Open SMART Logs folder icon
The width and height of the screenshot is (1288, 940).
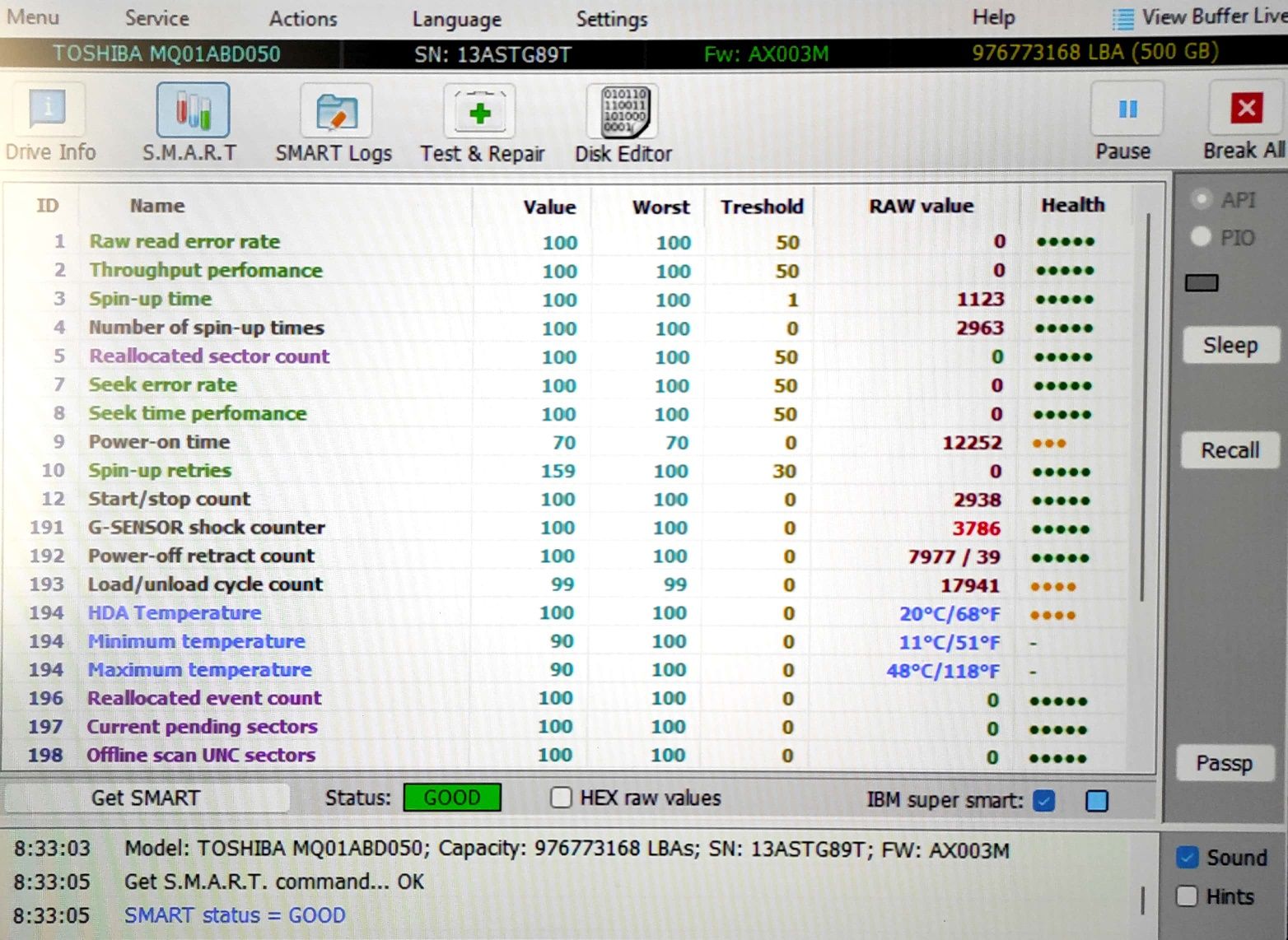click(336, 111)
